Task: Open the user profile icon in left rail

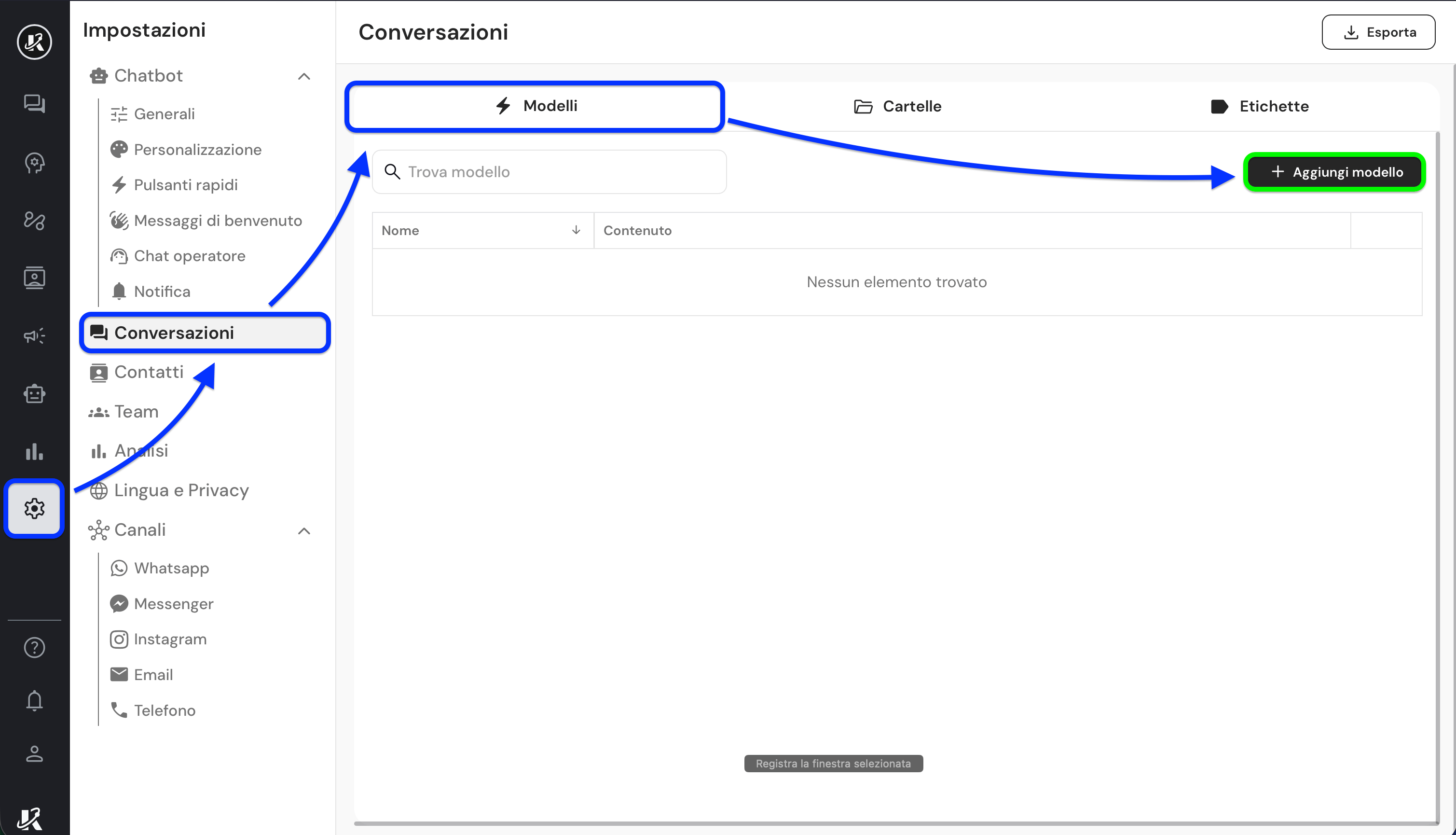Action: click(x=34, y=753)
